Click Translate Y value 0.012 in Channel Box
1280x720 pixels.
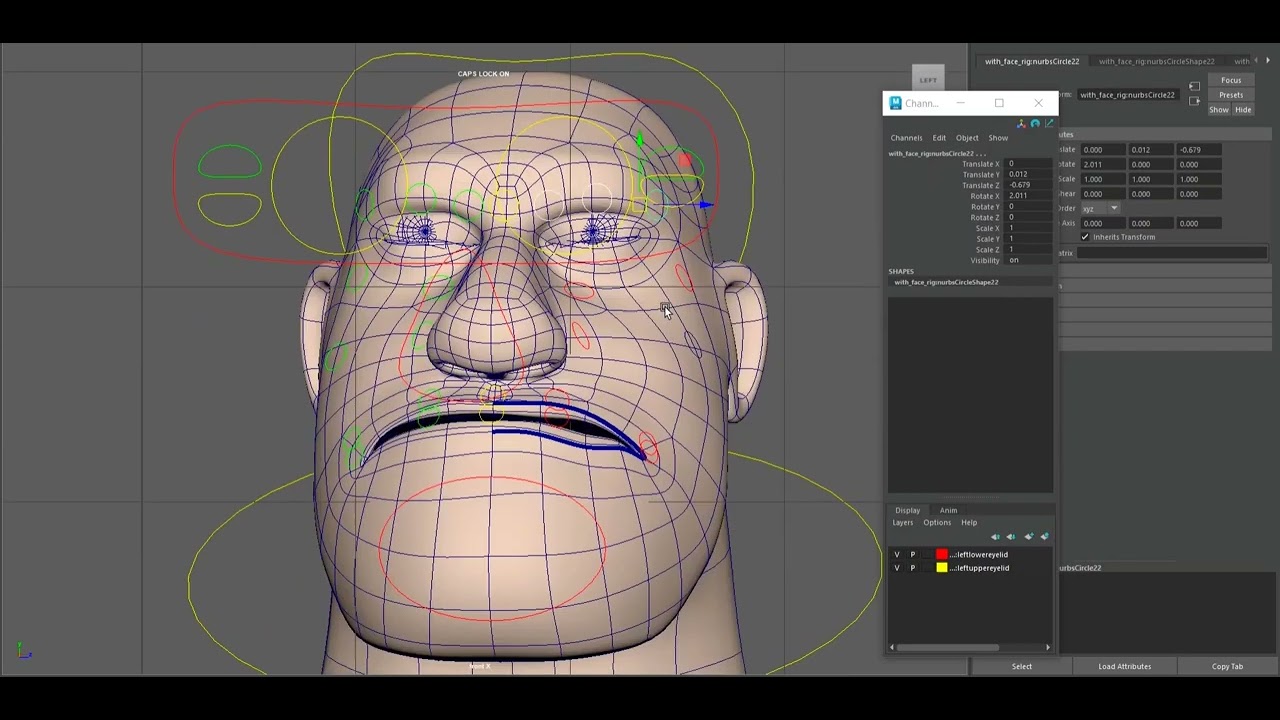[x=1028, y=175]
